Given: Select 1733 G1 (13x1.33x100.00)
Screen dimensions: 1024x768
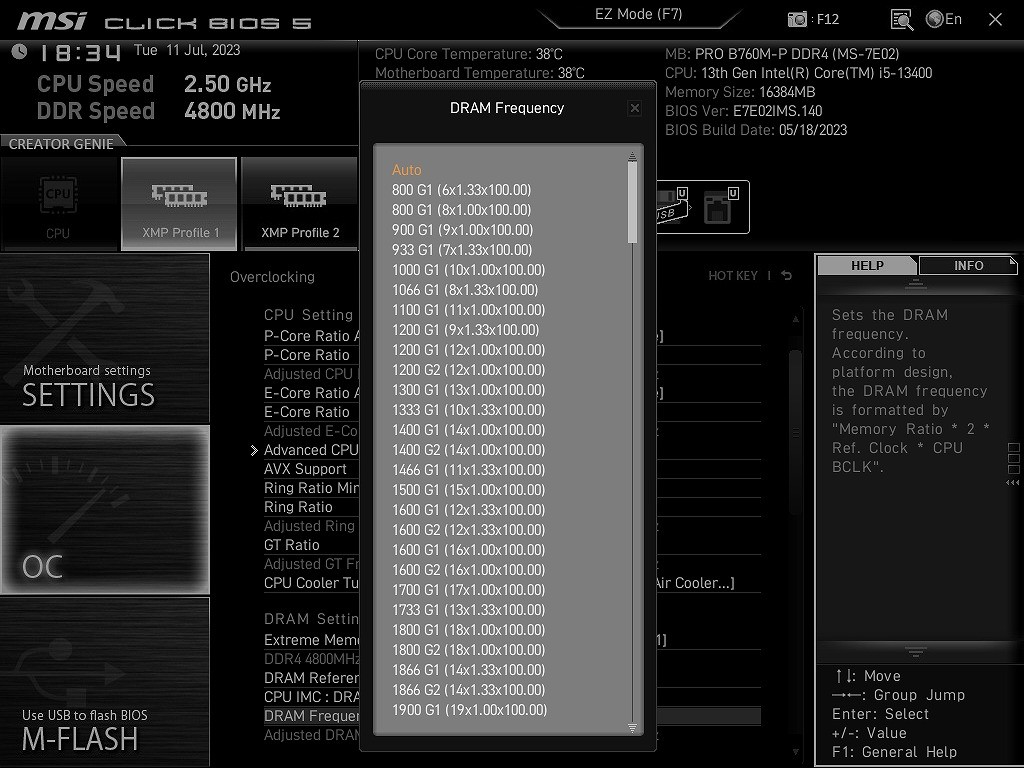Looking at the screenshot, I should pyautogui.click(x=468, y=610).
